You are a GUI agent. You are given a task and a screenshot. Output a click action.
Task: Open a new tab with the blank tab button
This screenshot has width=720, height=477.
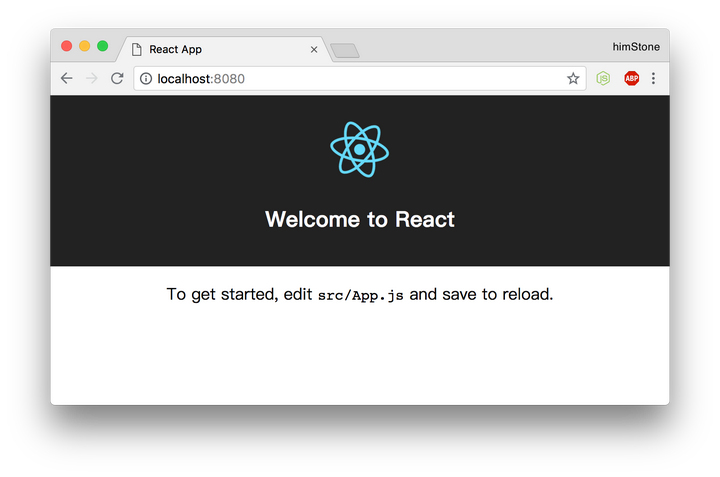point(345,51)
